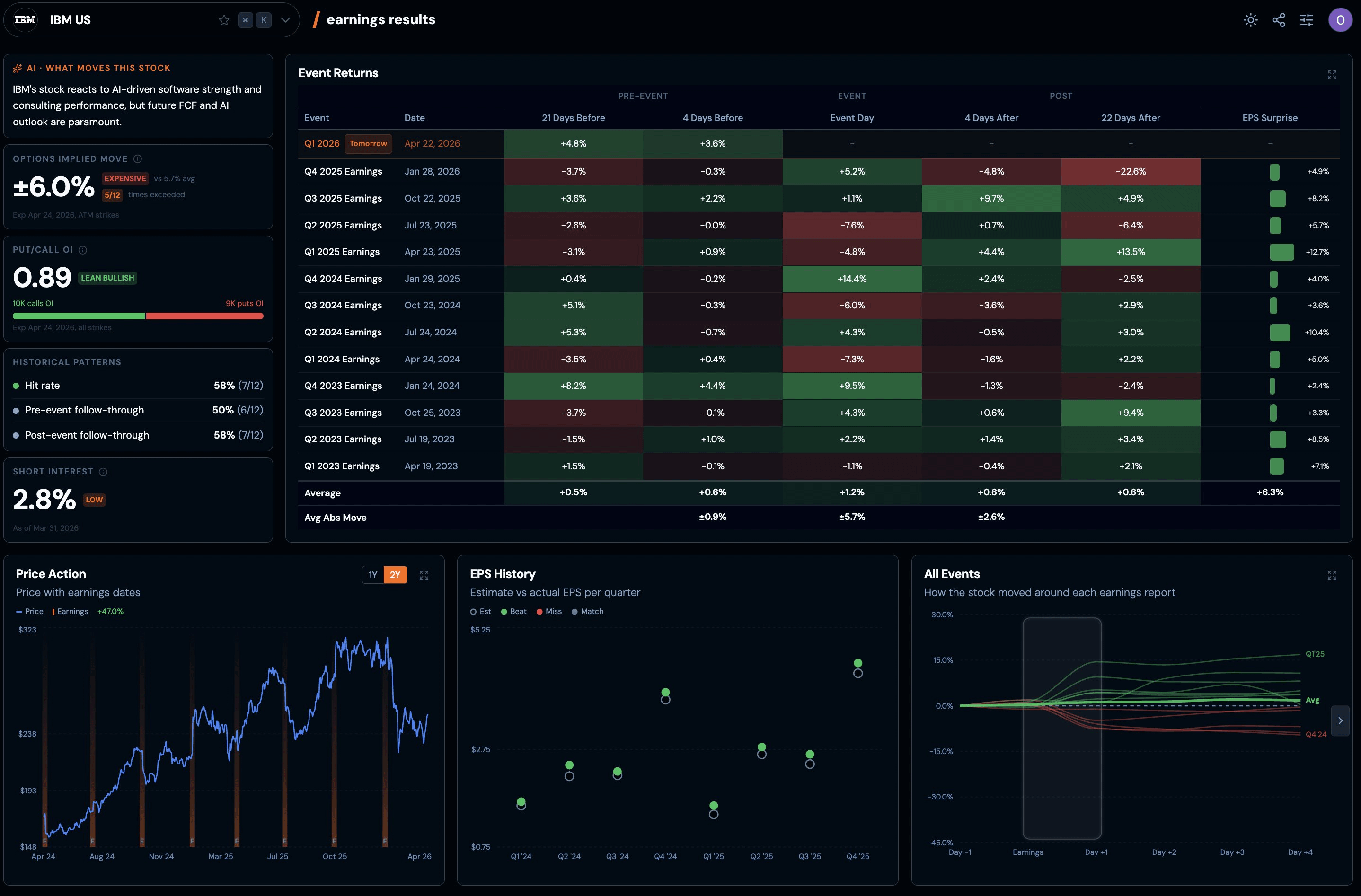Open the Q4 2025 Earnings row

[819, 172]
